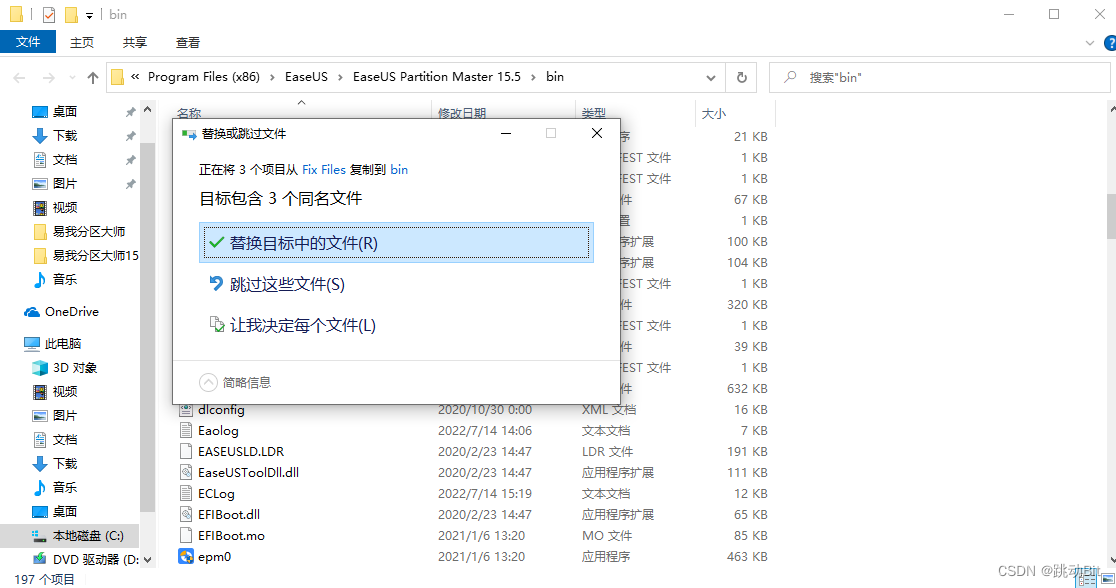Expand the address bar history dropdown

coord(710,78)
